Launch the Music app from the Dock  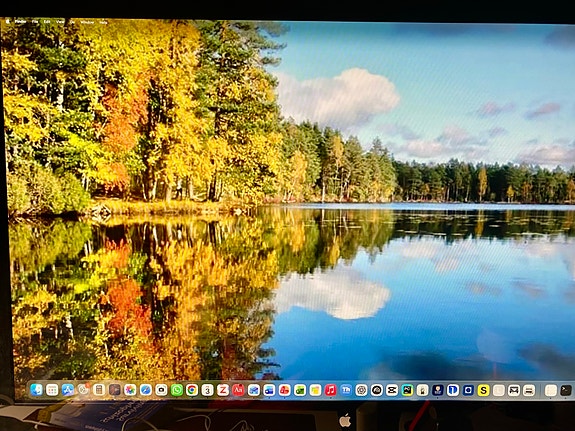tap(330, 390)
